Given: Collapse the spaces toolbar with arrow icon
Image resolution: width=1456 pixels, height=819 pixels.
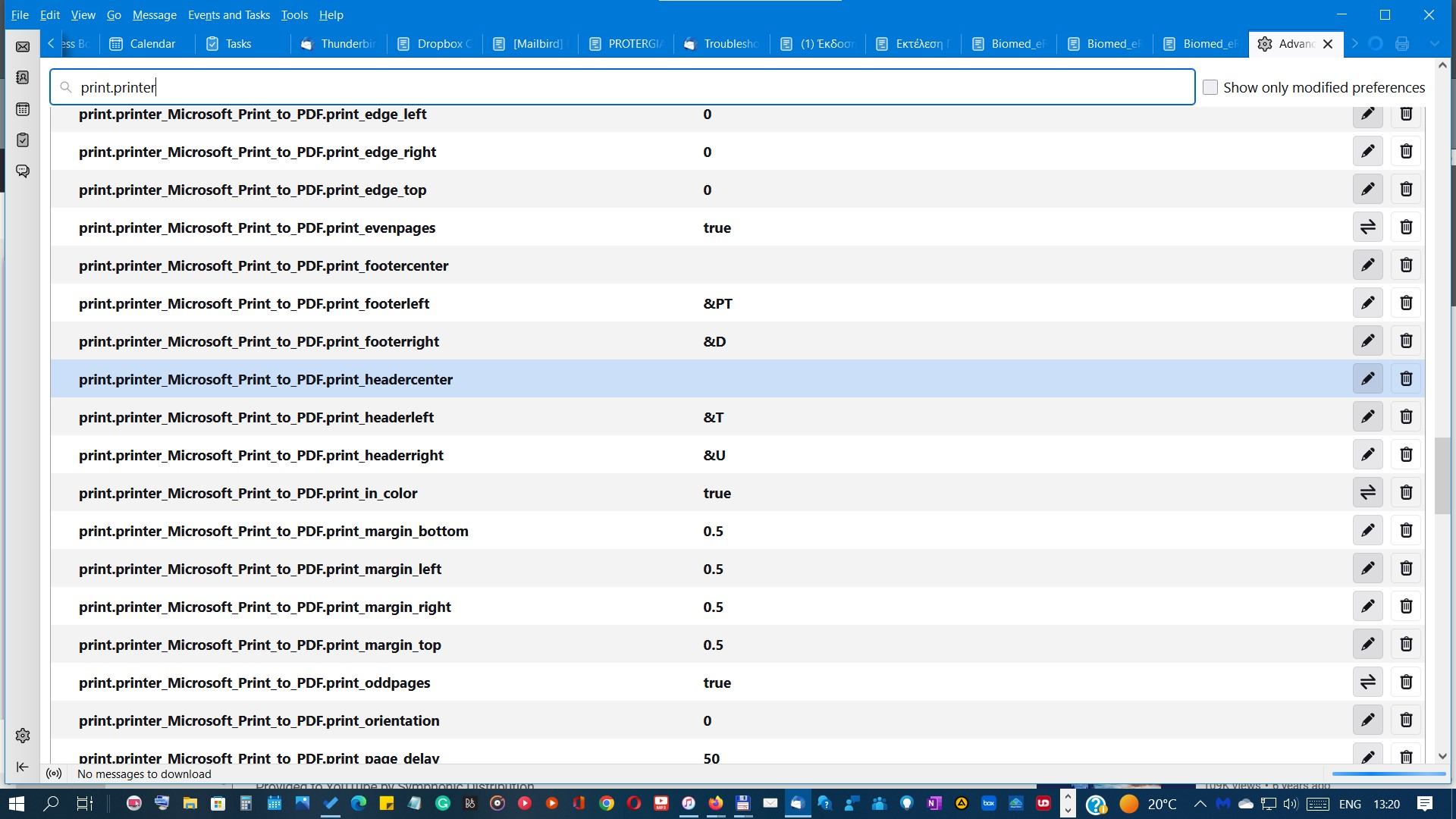Looking at the screenshot, I should click(23, 767).
